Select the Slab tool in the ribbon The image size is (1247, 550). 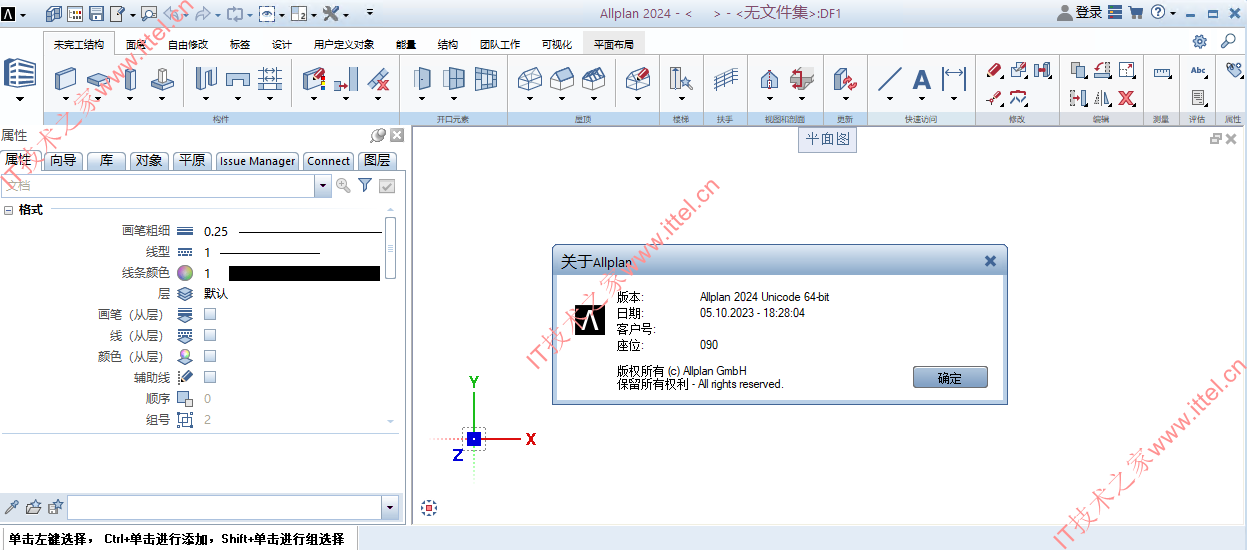[98, 78]
